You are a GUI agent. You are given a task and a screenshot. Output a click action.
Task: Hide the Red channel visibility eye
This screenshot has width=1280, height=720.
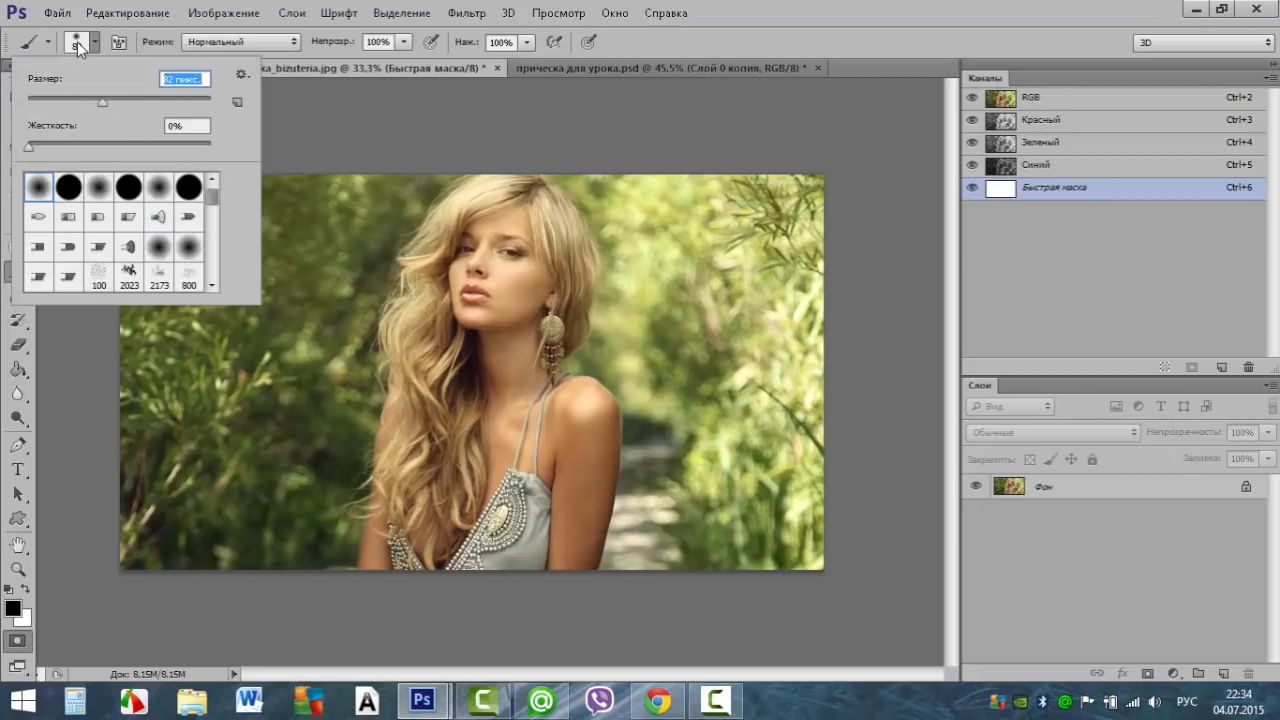point(972,120)
